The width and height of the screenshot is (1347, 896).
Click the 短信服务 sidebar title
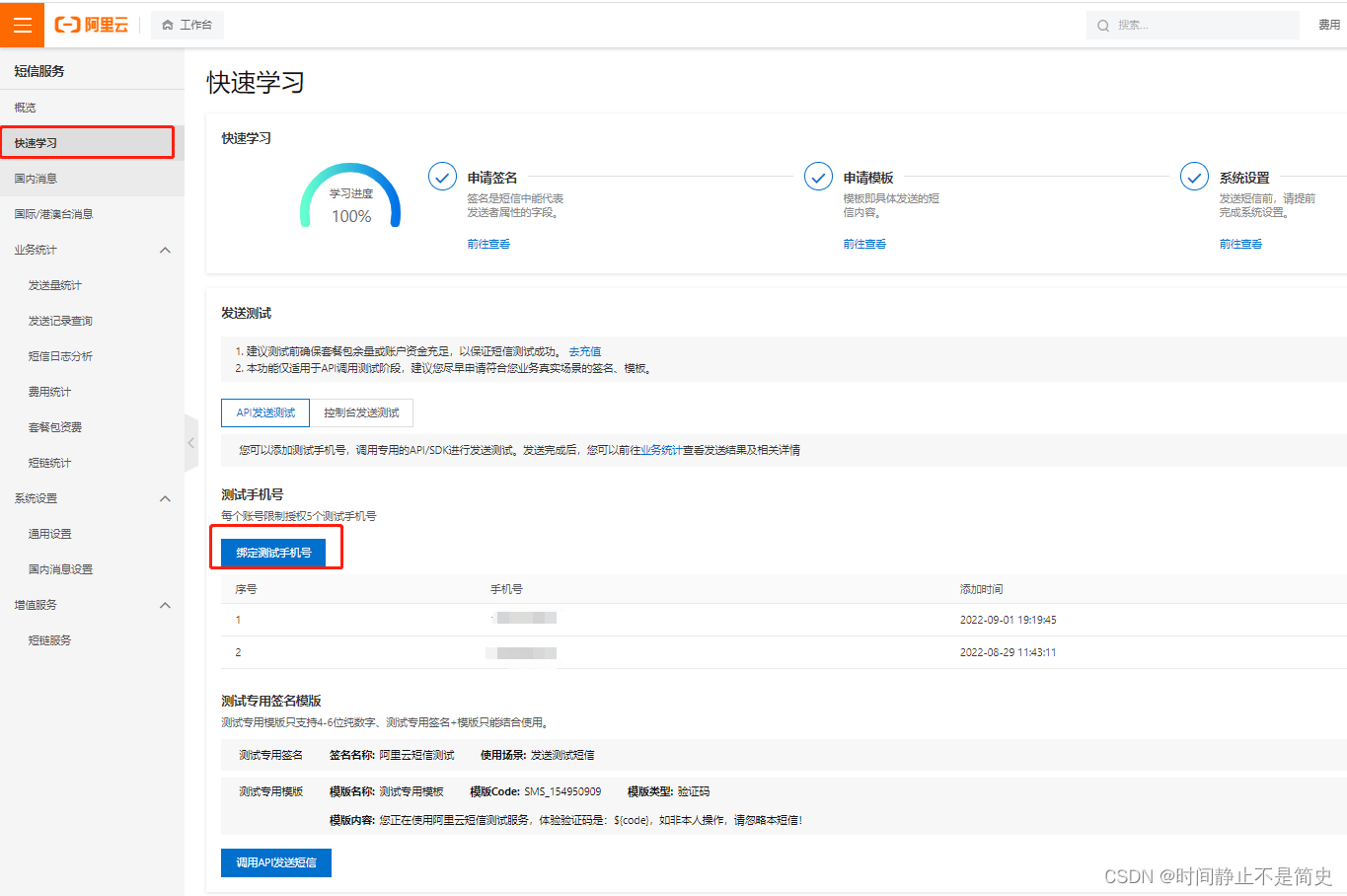(39, 71)
